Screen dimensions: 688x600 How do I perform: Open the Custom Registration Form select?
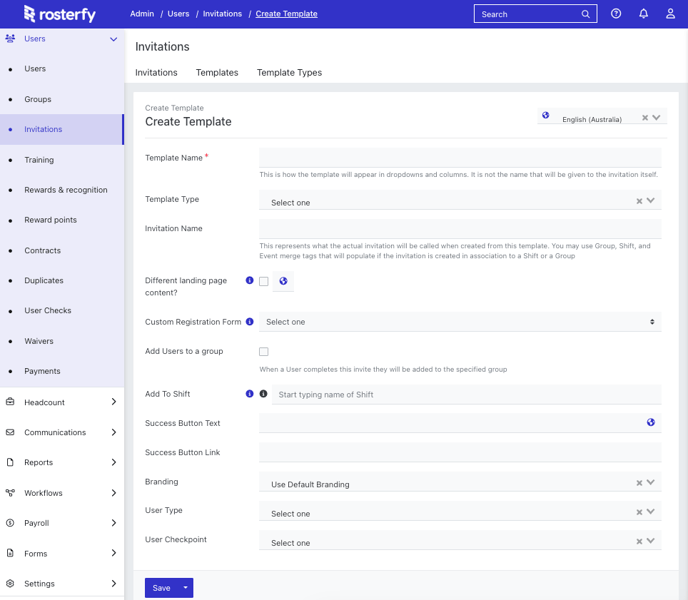pos(460,322)
